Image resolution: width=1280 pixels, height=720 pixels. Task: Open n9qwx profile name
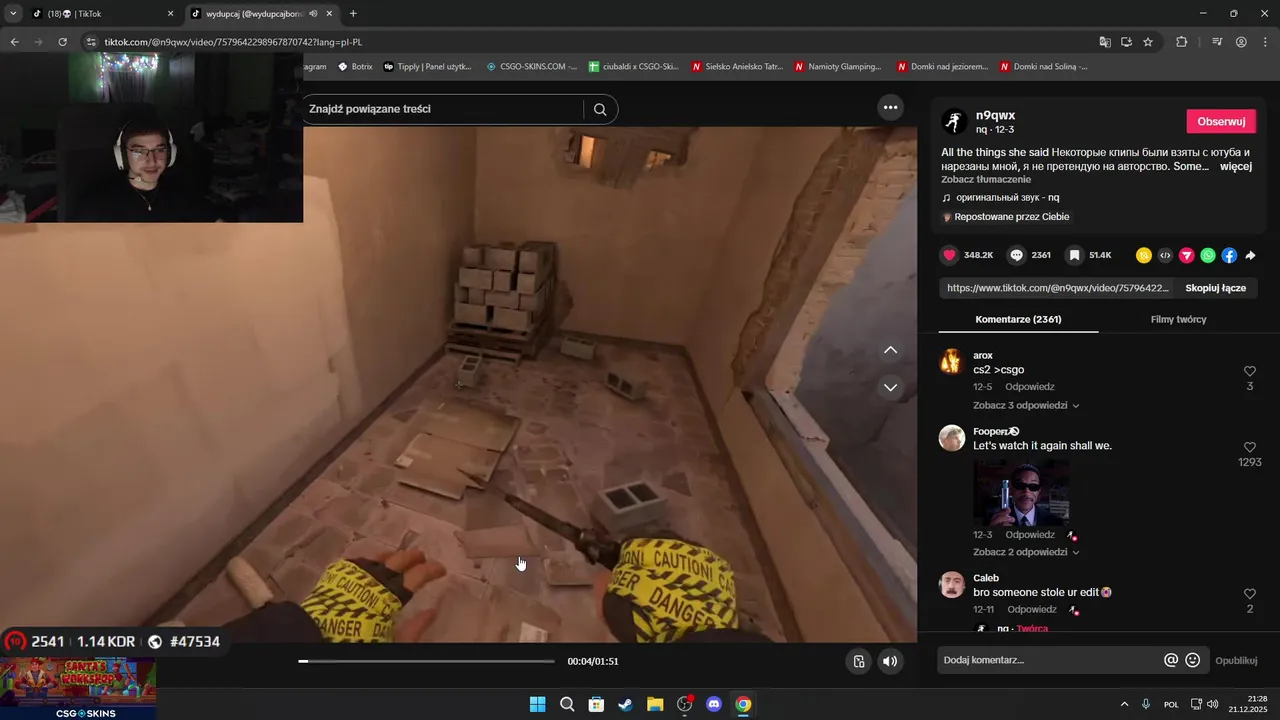995,115
